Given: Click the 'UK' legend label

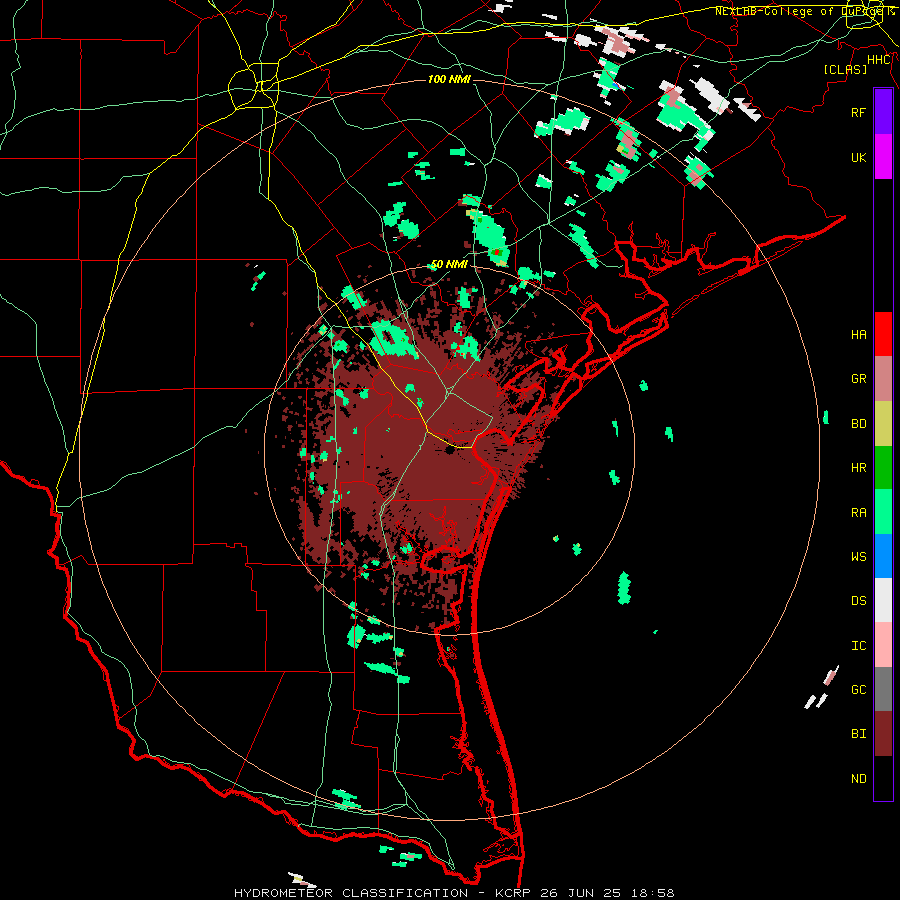Looking at the screenshot, I should click(858, 157).
